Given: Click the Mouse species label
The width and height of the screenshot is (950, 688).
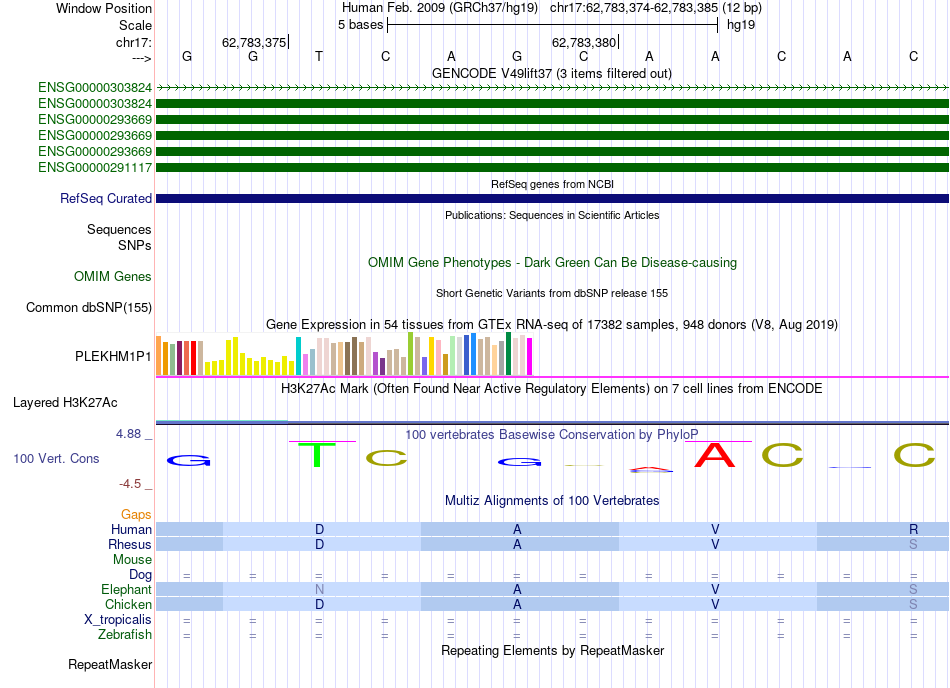Looking at the screenshot, I should click(x=132, y=560).
